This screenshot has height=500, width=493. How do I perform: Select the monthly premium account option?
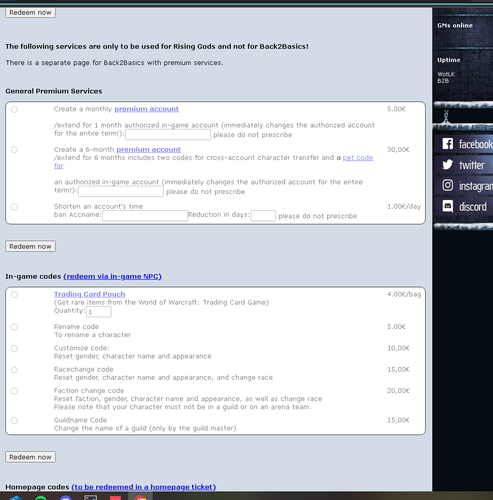pos(14,109)
